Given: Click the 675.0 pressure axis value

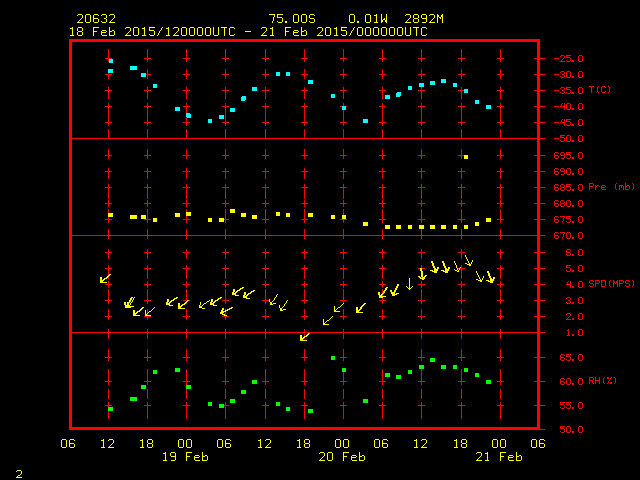Looking at the screenshot, I should (569, 220).
